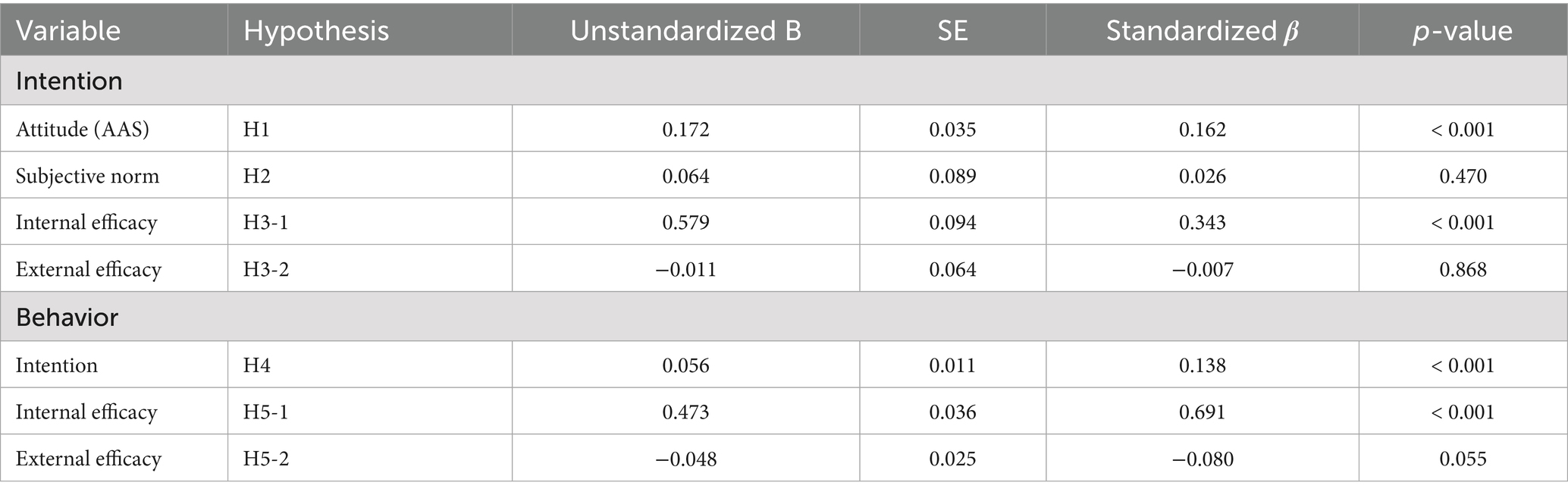Select the SE value 0.025

(952, 459)
